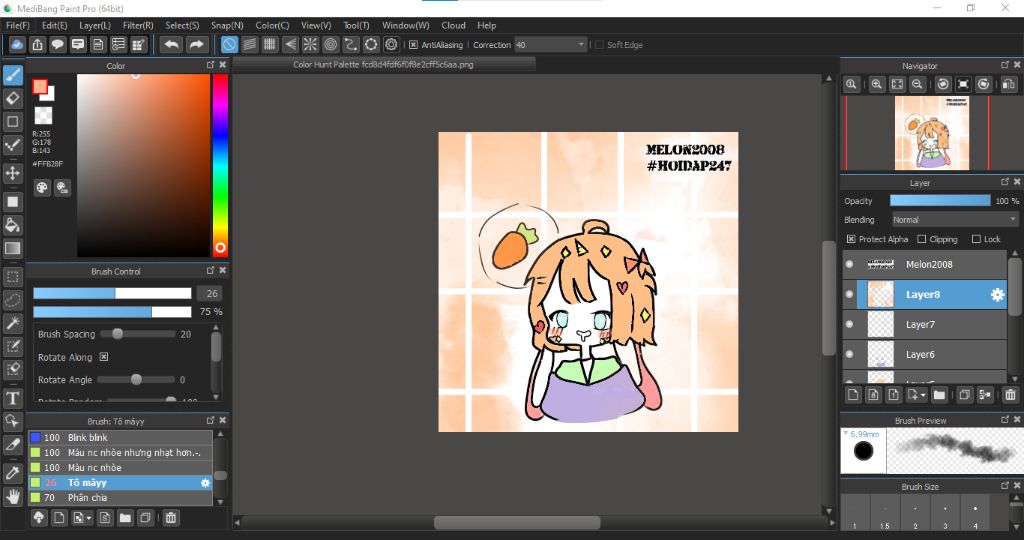Open the Correction value dropdown
Image resolution: width=1024 pixels, height=540 pixels.
pos(581,45)
